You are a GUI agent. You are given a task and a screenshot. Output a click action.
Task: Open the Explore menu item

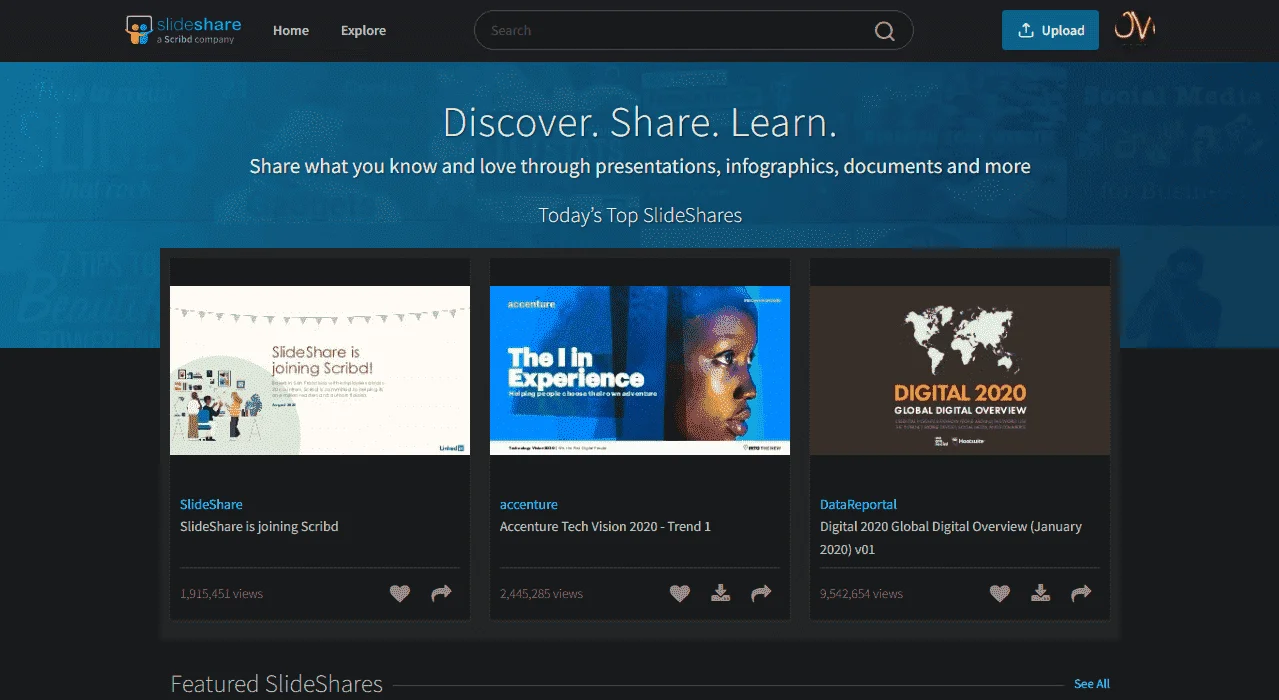363,30
